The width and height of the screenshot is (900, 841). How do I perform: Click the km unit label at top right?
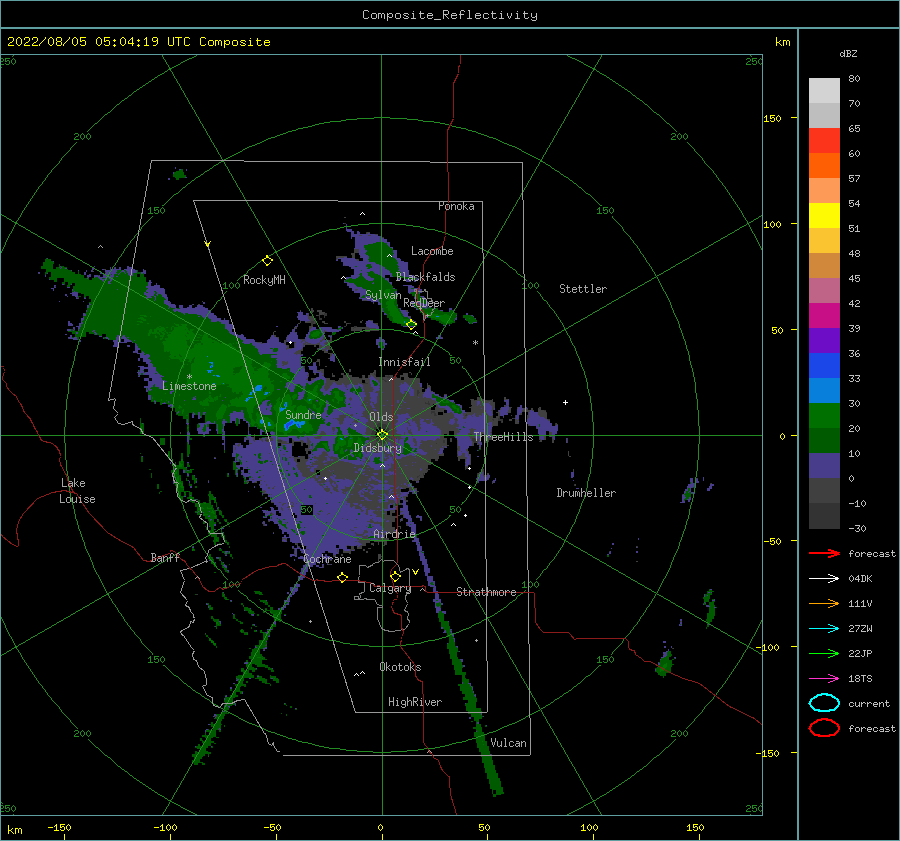pos(782,42)
